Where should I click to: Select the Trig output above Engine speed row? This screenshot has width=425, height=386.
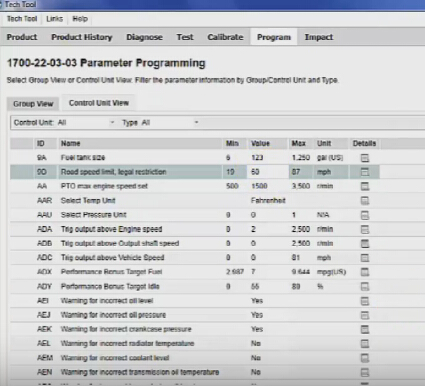point(195,229)
